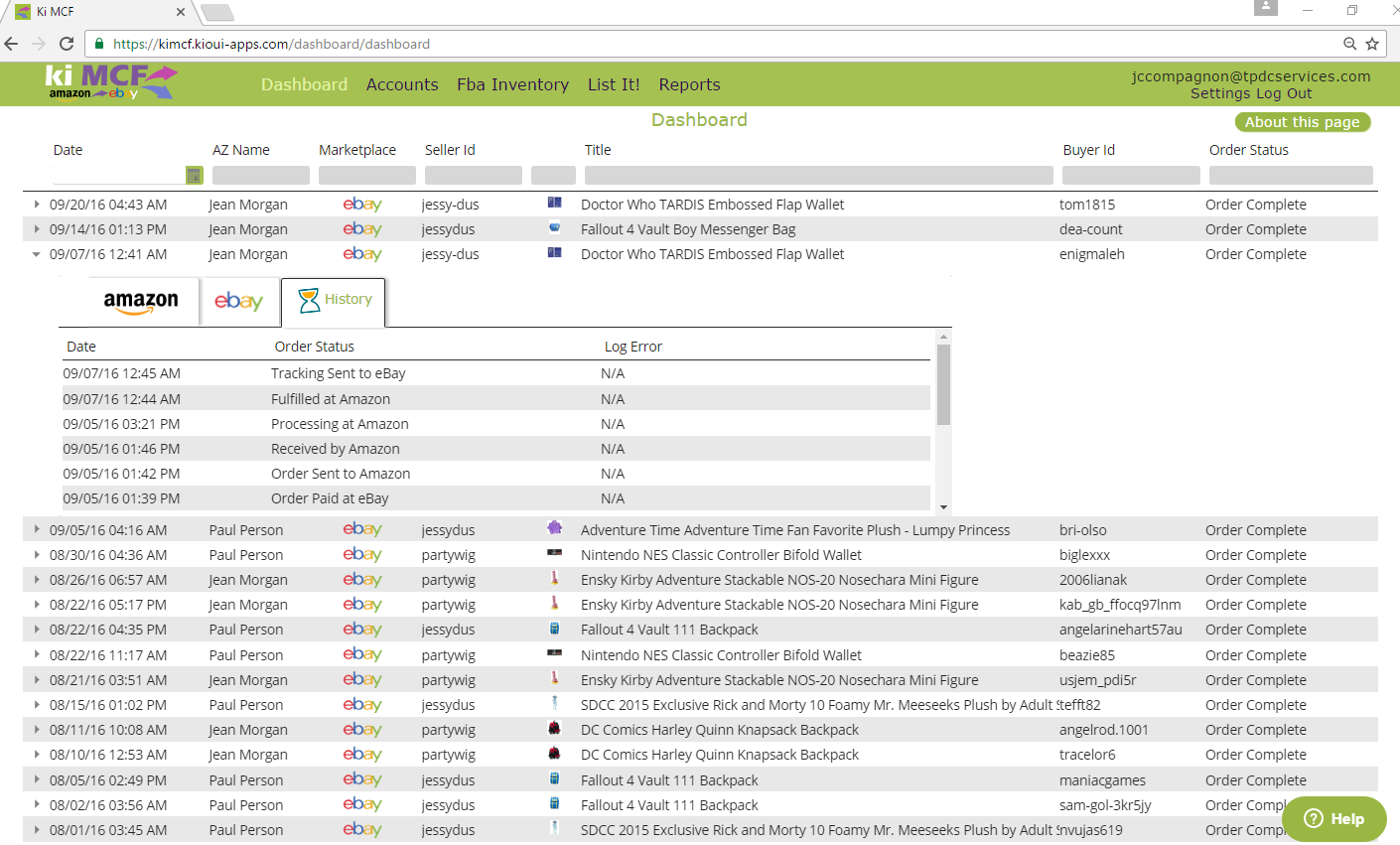
Task: Click the Log Out link
Action: click(x=1284, y=93)
